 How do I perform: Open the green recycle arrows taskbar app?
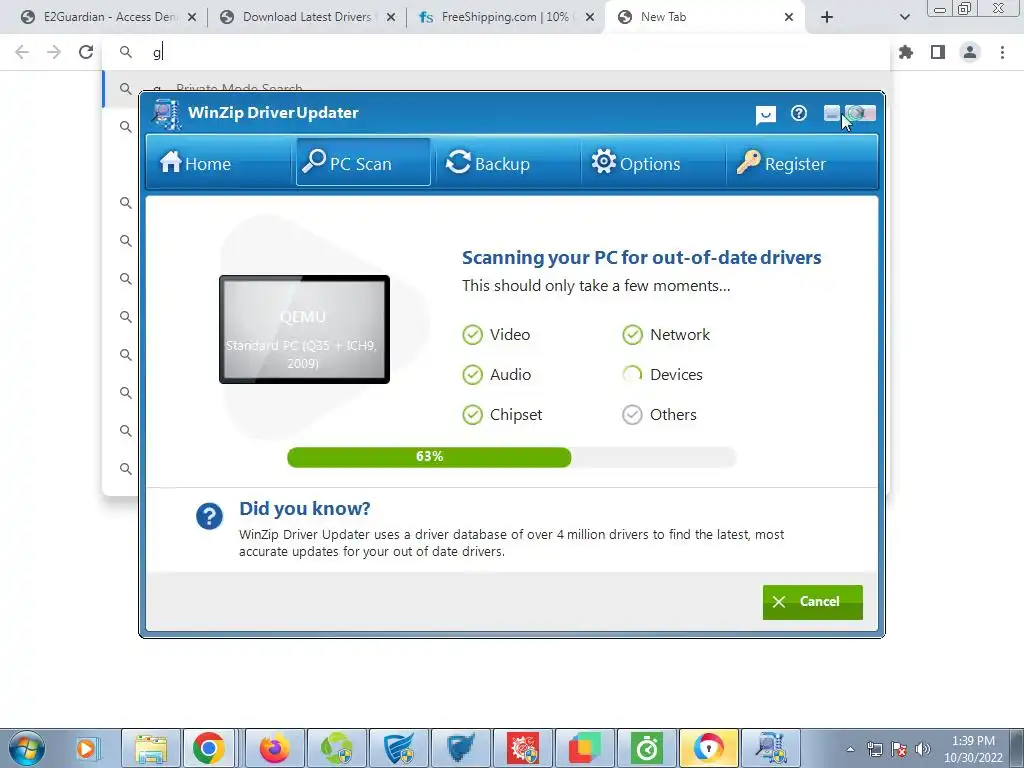click(x=336, y=748)
